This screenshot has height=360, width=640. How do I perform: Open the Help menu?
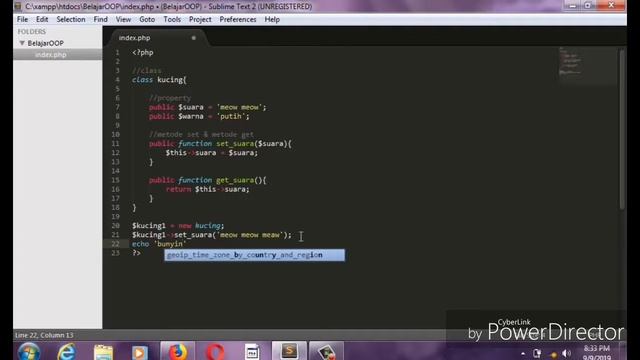272,19
